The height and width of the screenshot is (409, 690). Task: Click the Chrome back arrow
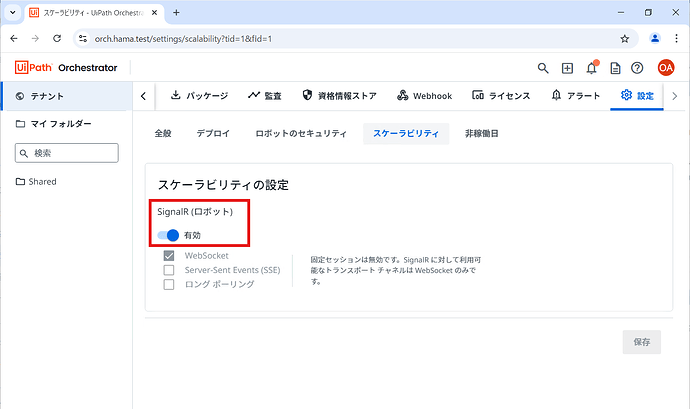pos(14,39)
